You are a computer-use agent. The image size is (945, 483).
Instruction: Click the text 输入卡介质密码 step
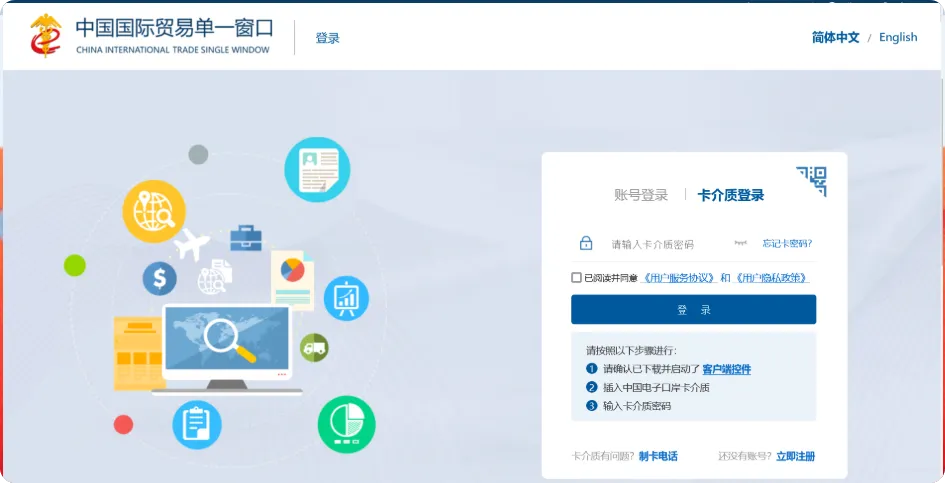[637, 406]
